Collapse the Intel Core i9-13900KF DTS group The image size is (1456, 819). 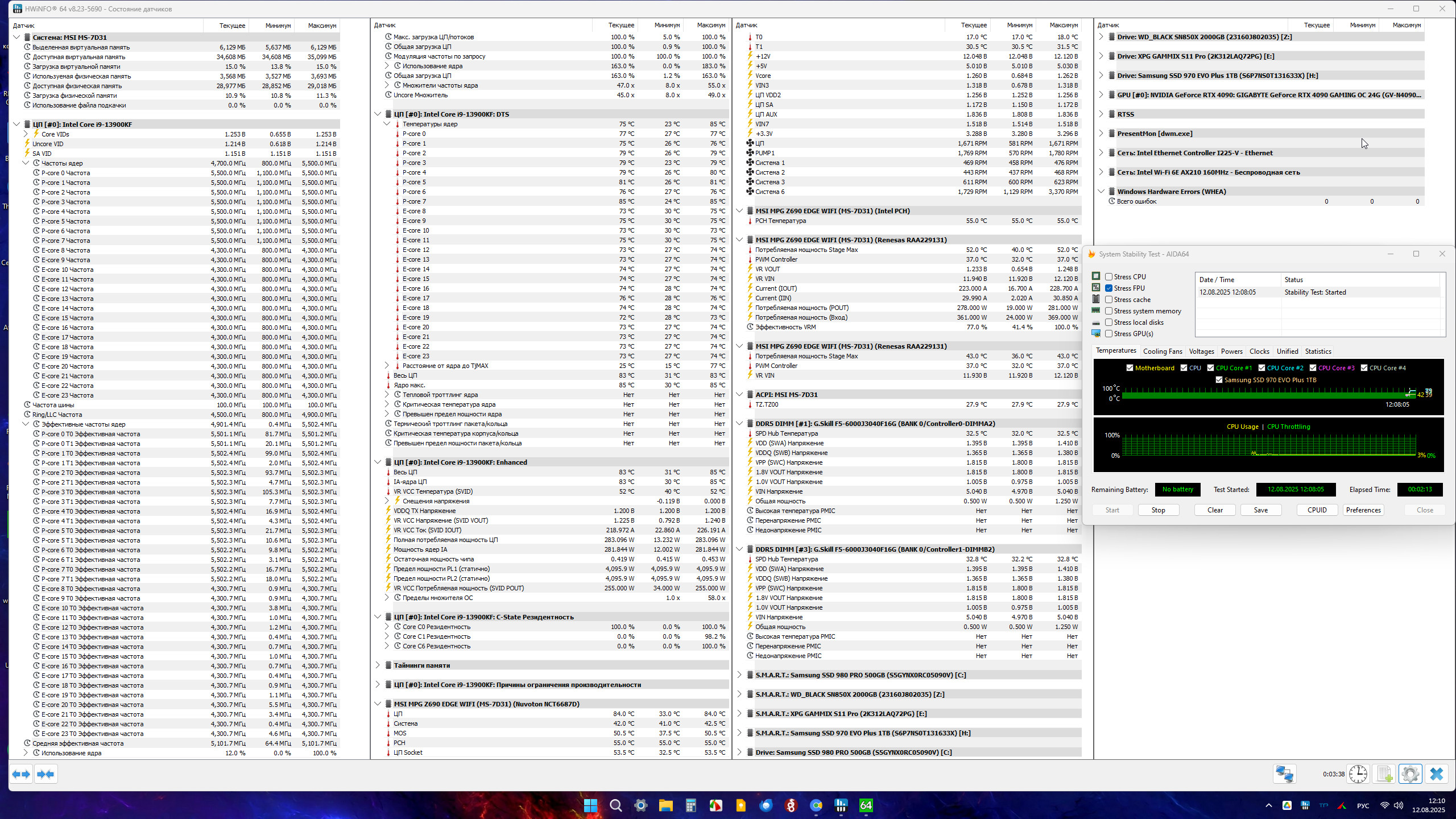pos(378,114)
